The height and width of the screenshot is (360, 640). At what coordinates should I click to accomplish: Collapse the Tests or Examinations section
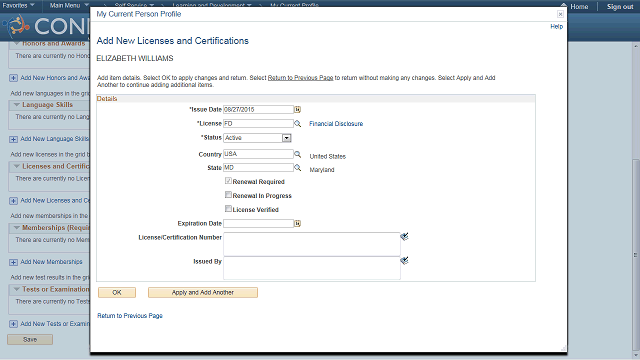(17, 289)
